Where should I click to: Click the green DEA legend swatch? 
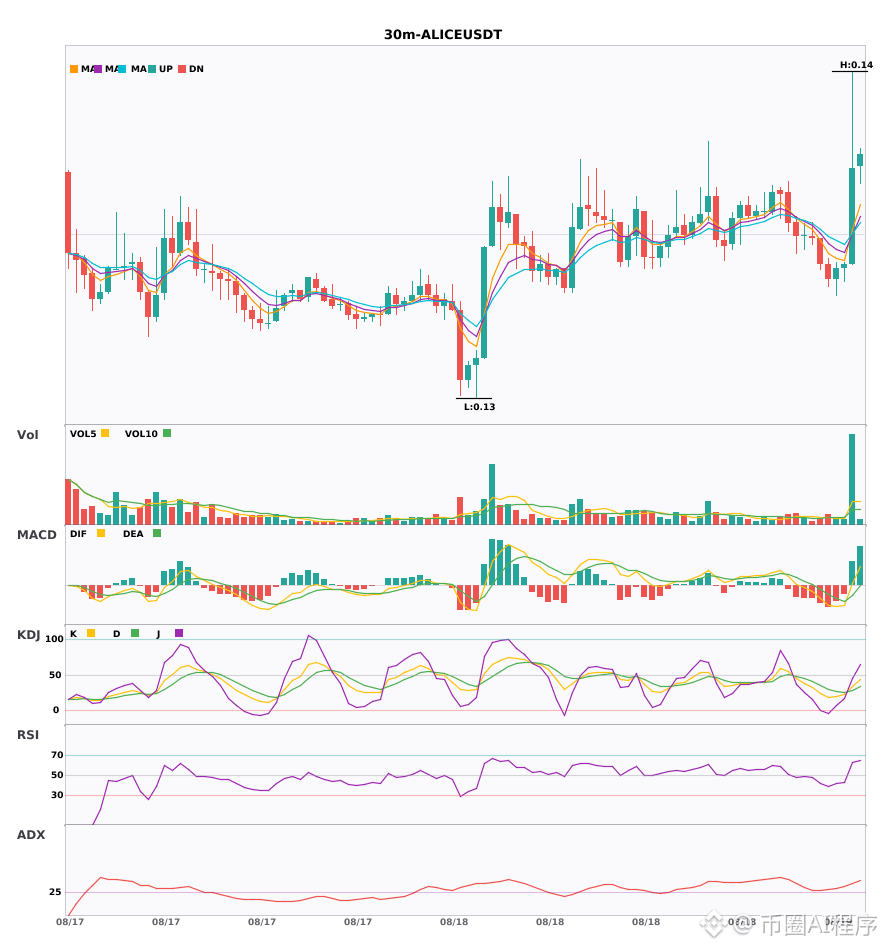tap(157, 533)
